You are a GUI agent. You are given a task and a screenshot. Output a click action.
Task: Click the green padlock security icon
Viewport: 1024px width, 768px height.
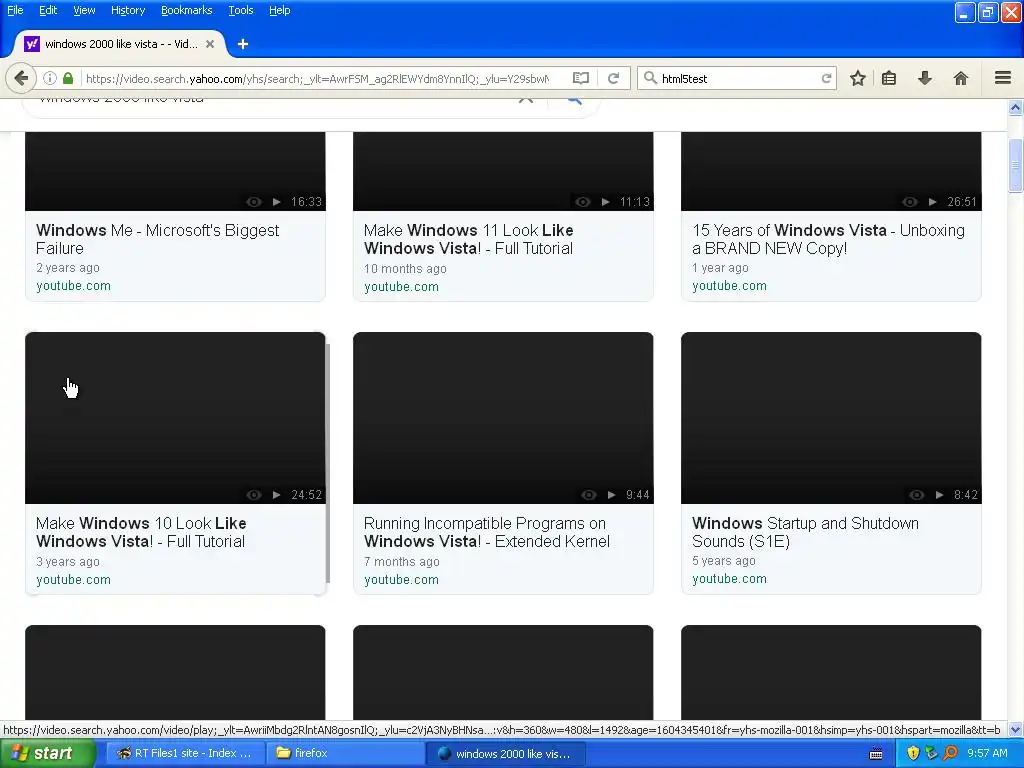68,78
